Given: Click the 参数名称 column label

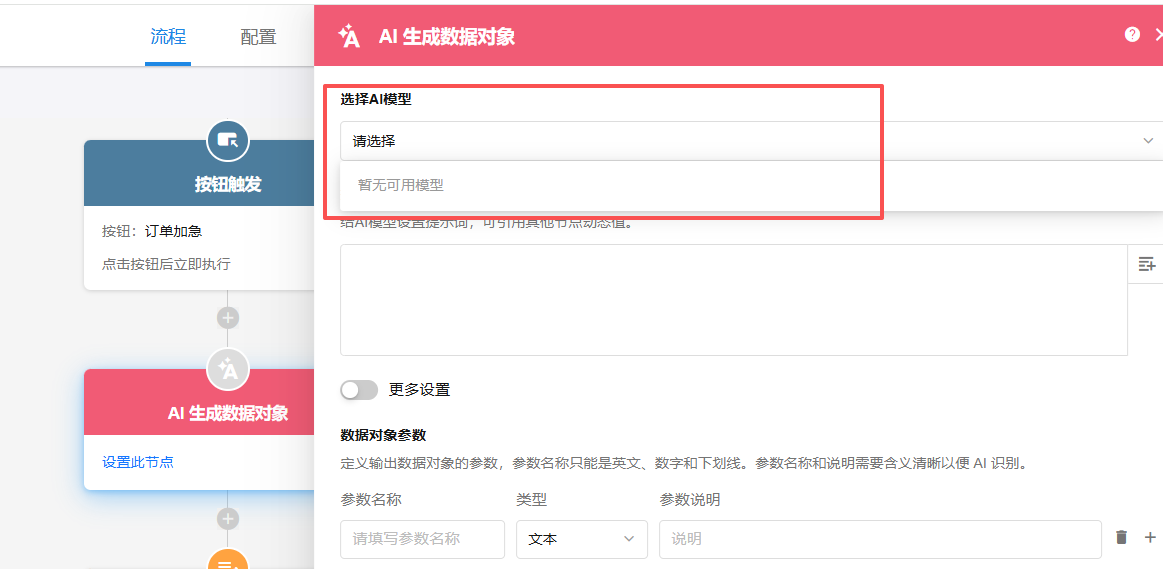Looking at the screenshot, I should tap(371, 500).
